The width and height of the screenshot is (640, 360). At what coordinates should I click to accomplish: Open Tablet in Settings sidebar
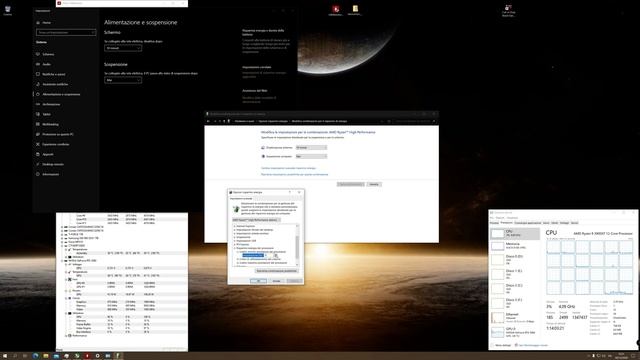click(x=47, y=114)
